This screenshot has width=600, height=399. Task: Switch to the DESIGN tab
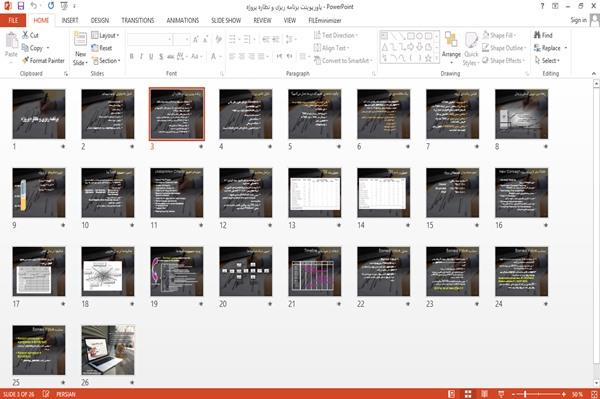coord(100,20)
